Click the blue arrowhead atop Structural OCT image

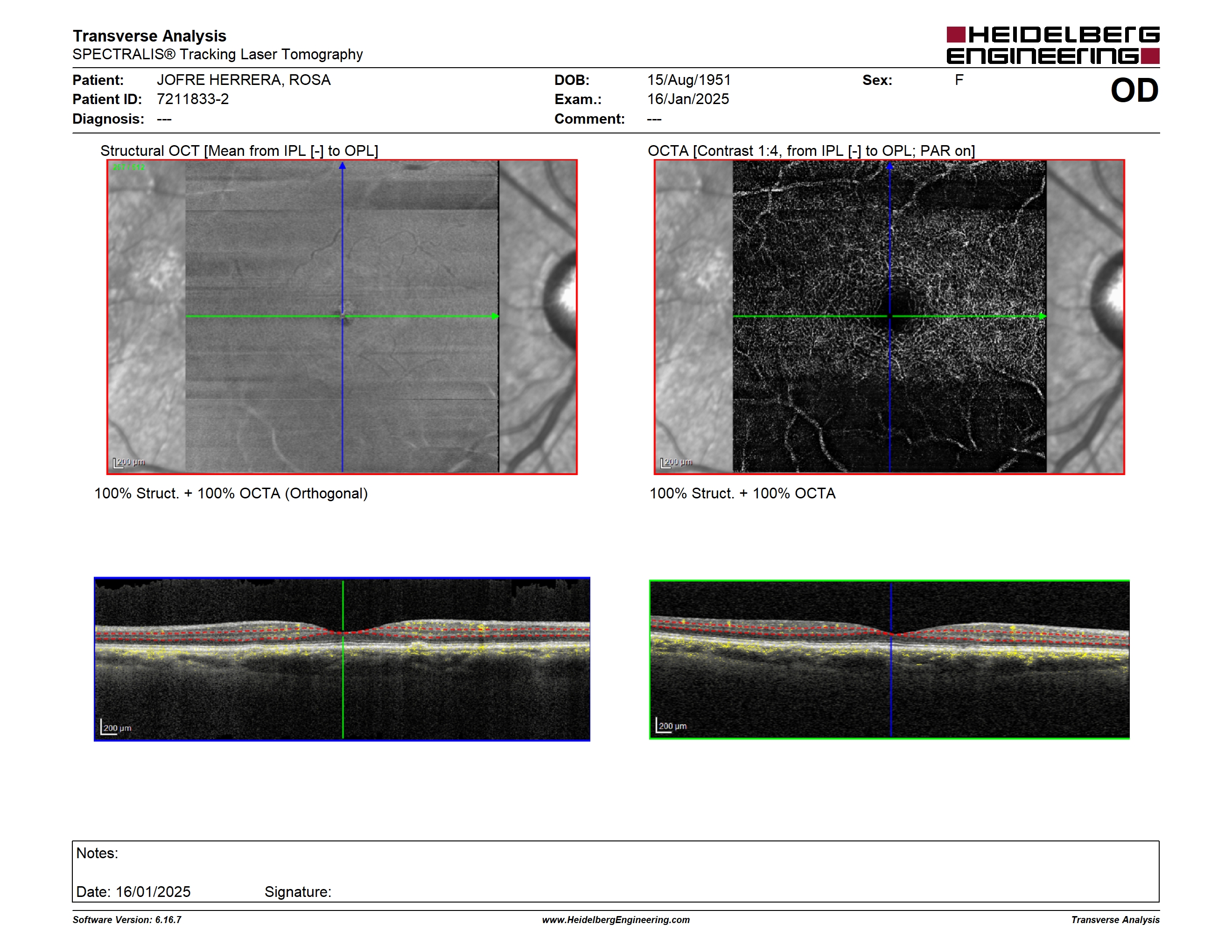(x=342, y=165)
